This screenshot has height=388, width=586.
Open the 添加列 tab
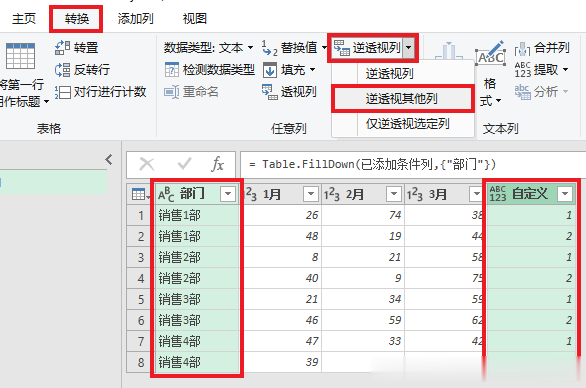click(x=135, y=18)
